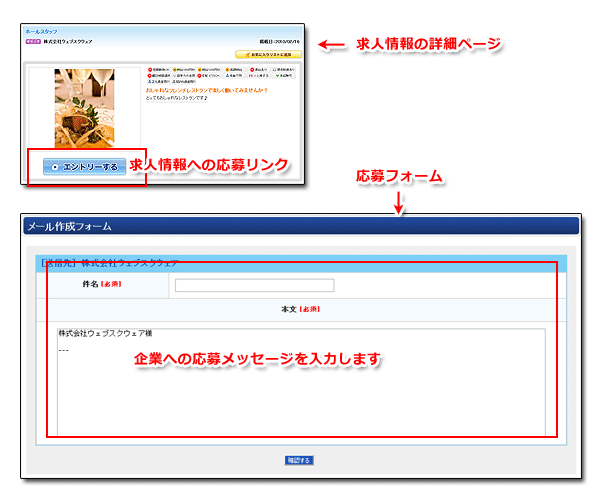Click the star icon on the favorites button
This screenshot has height=500, width=600.
tap(243, 54)
